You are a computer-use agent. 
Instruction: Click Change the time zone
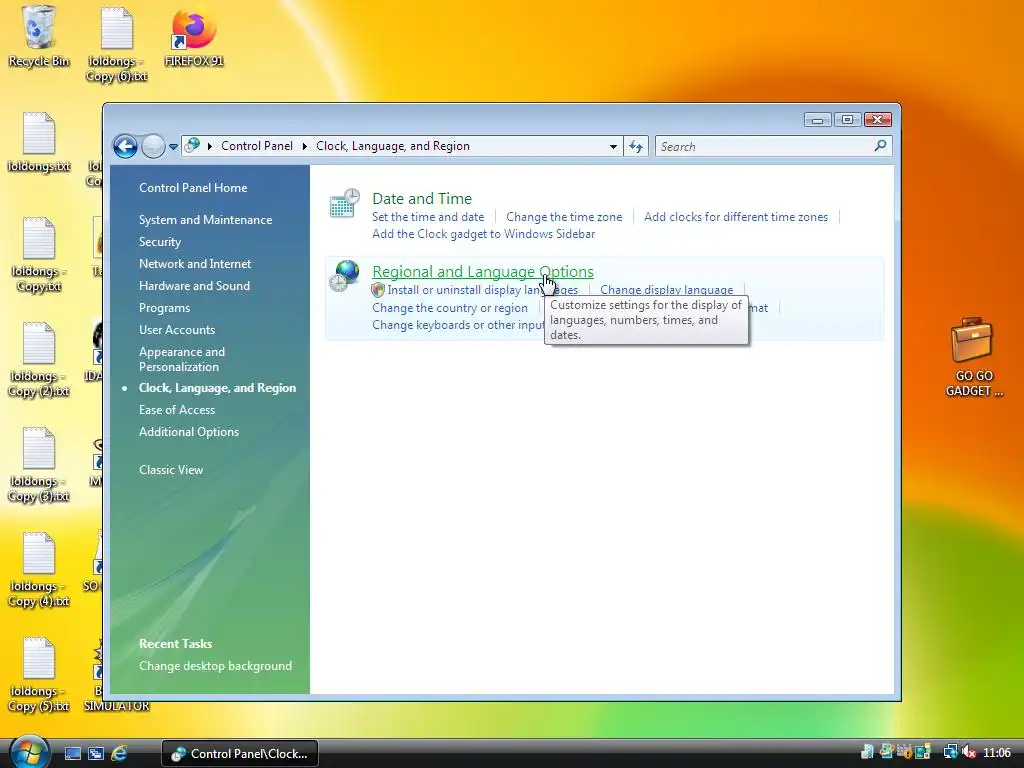[x=564, y=217]
